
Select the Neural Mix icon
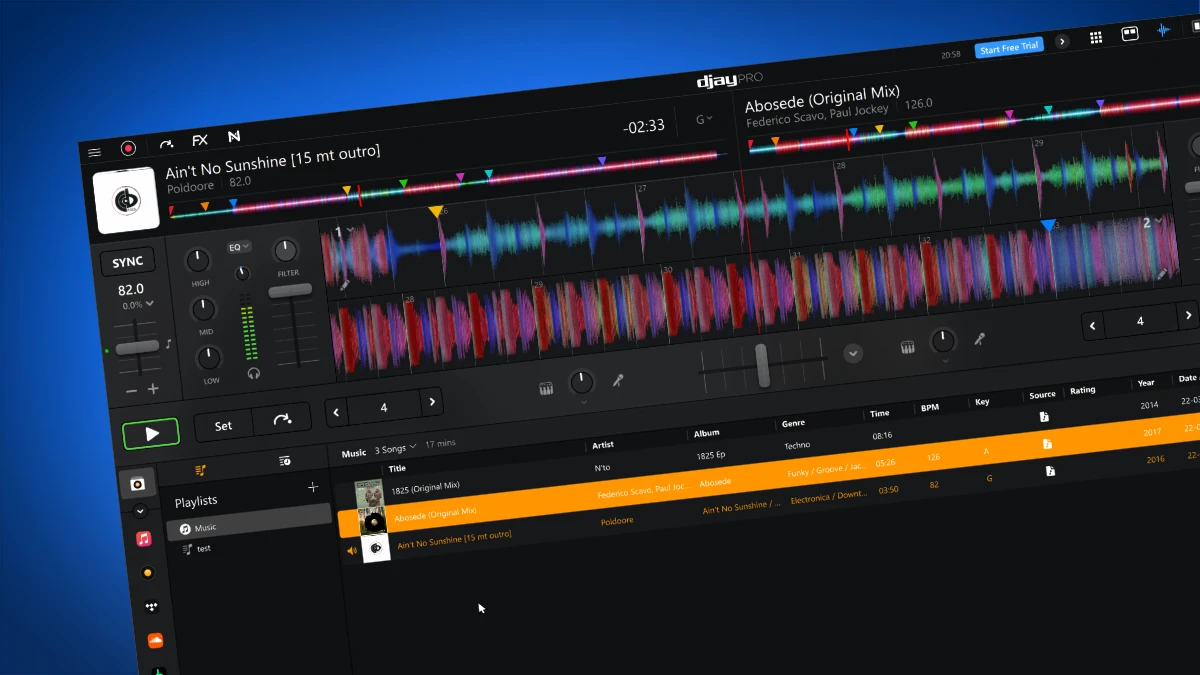tap(234, 137)
